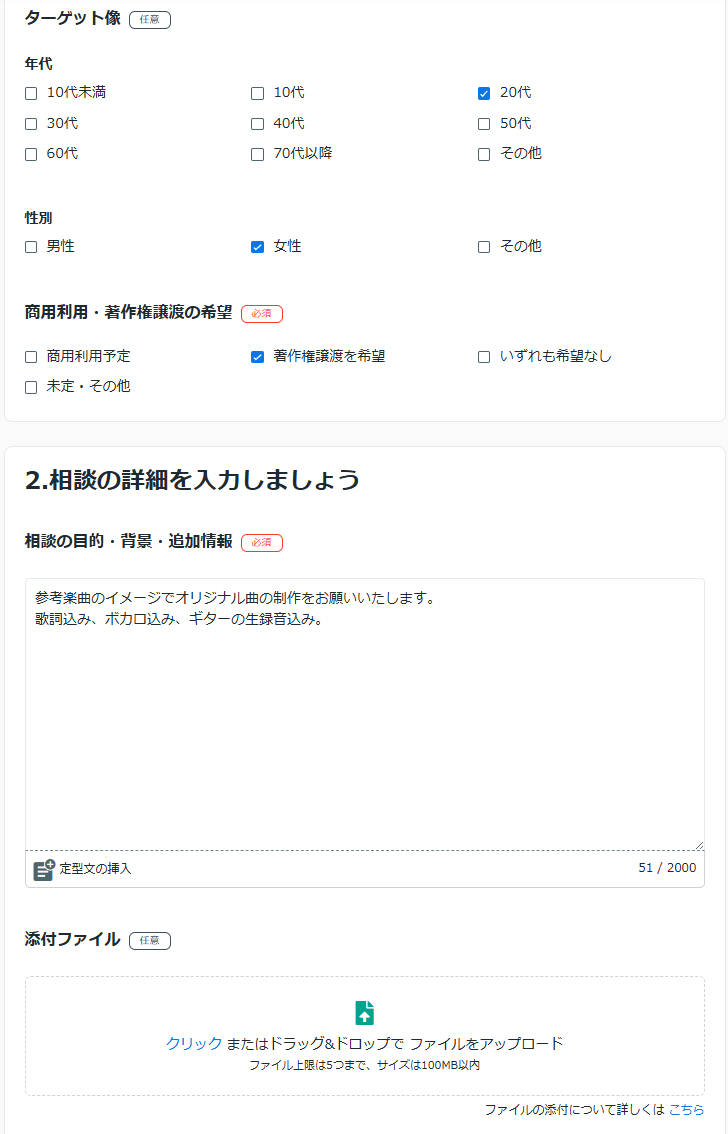Screen dimensions: 728x1134
Task: Click またはドラッグ&ドロップで ファイルをアップロード text
Action: pyautogui.click(x=395, y=1044)
